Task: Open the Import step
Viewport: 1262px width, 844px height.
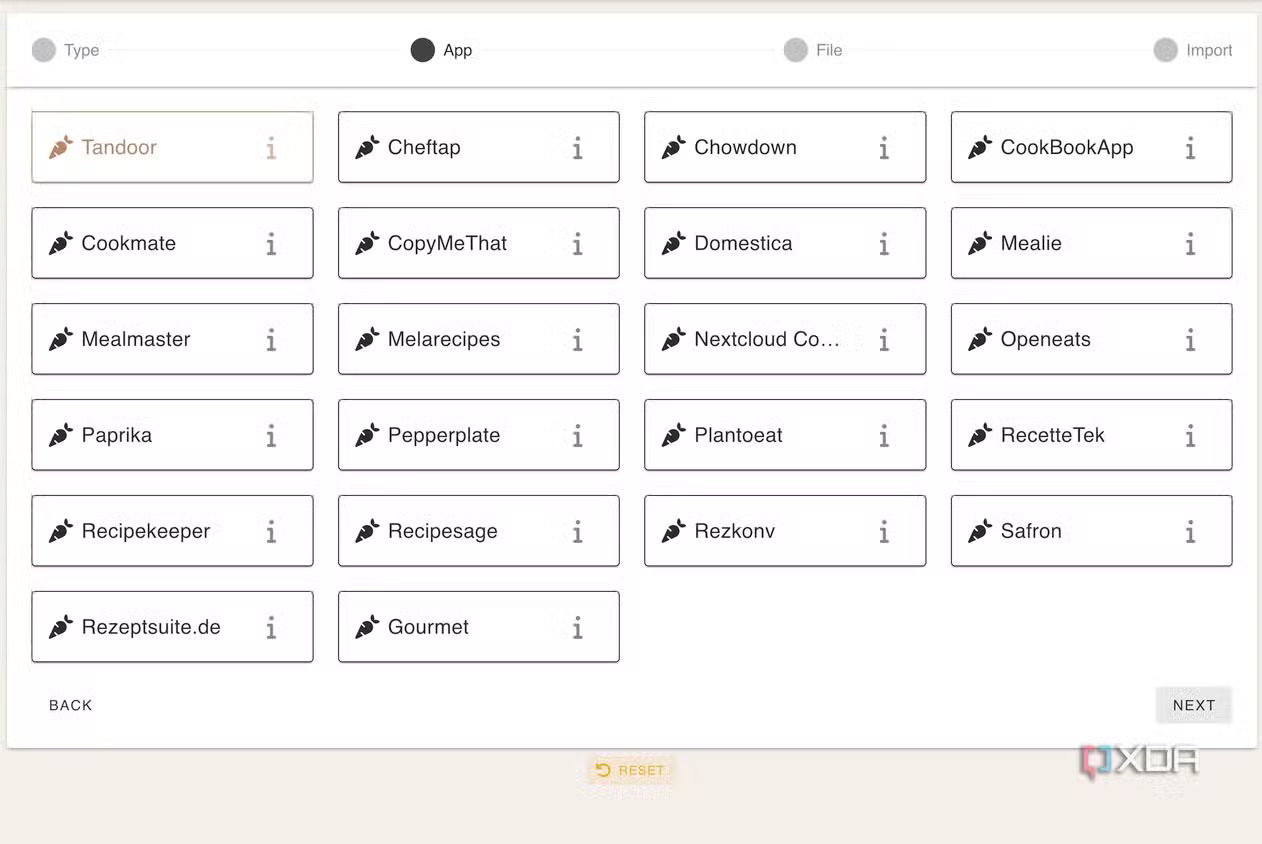Action: tap(1166, 50)
